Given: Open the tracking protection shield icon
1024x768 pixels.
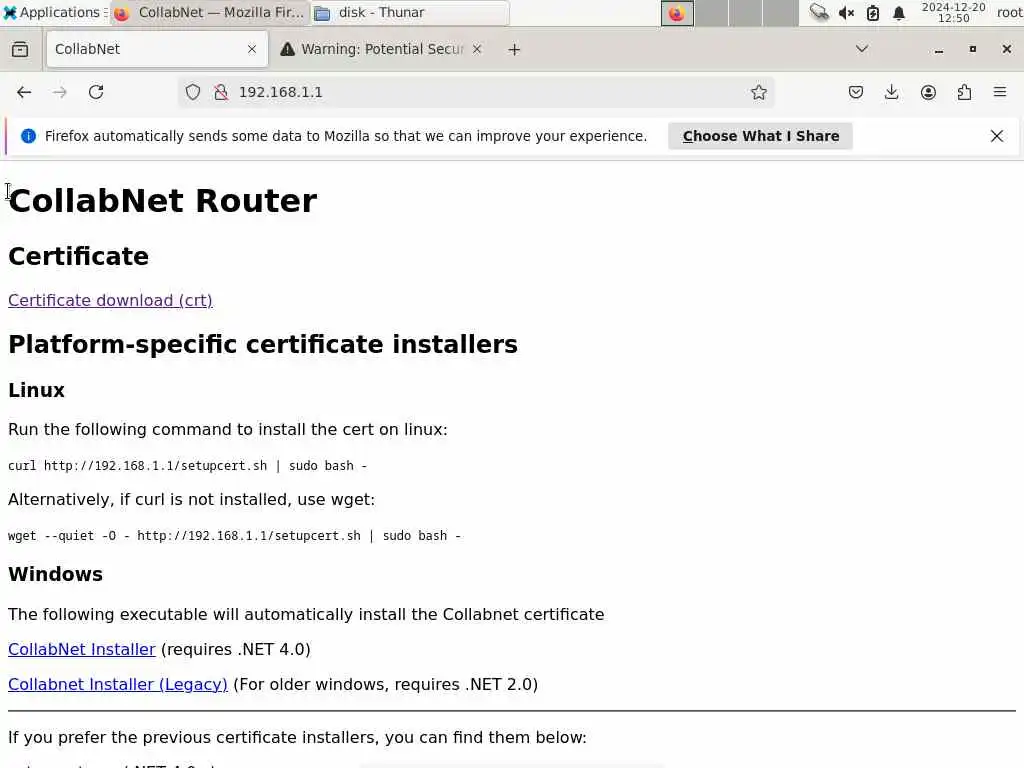Looking at the screenshot, I should pyautogui.click(x=193, y=92).
